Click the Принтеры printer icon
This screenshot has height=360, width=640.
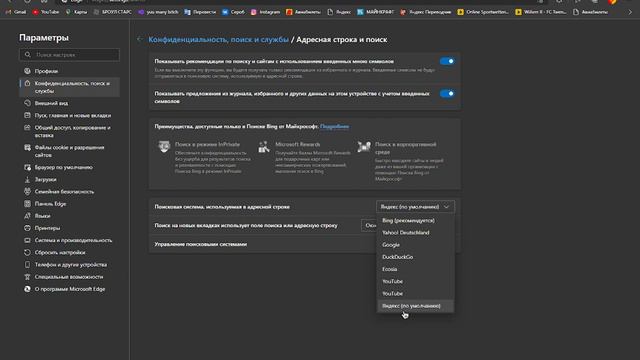point(27,228)
